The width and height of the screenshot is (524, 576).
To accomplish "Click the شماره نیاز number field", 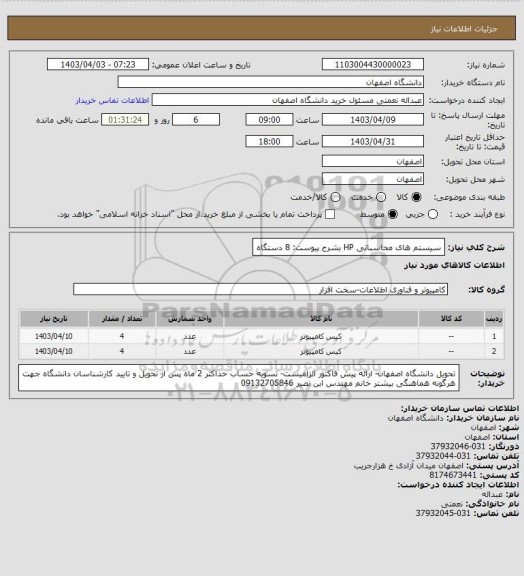I will point(373,65).
